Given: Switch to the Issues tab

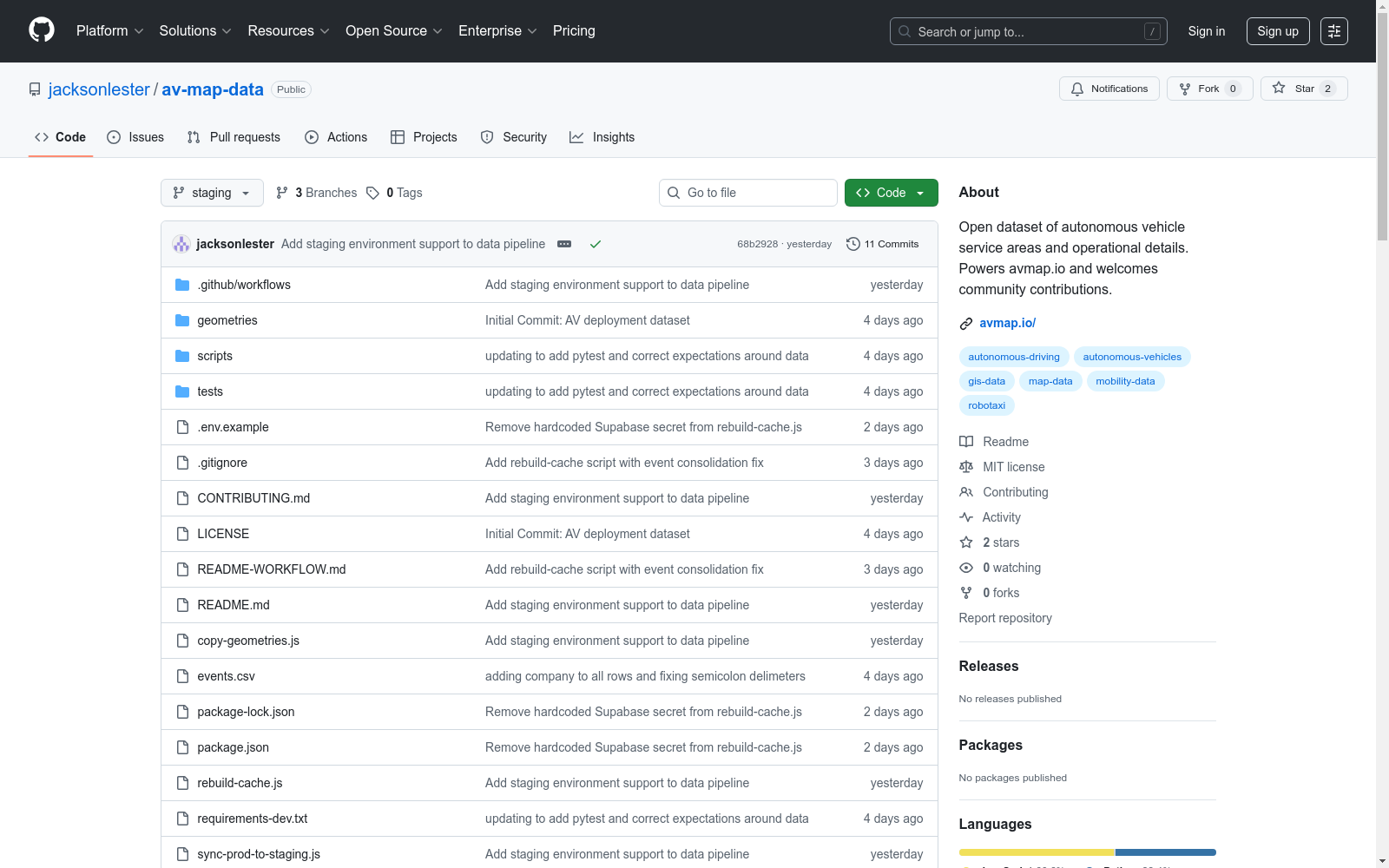Looking at the screenshot, I should click(135, 137).
